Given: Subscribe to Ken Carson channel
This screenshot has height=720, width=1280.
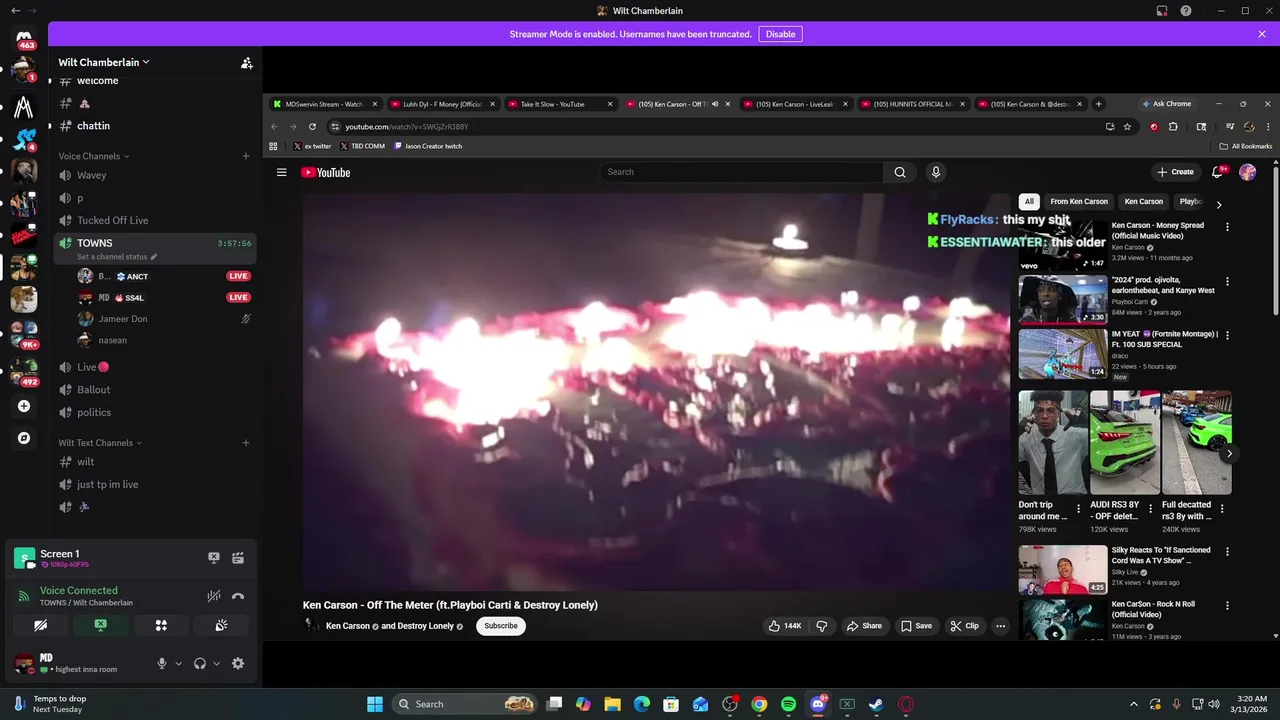Looking at the screenshot, I should pyautogui.click(x=501, y=626).
